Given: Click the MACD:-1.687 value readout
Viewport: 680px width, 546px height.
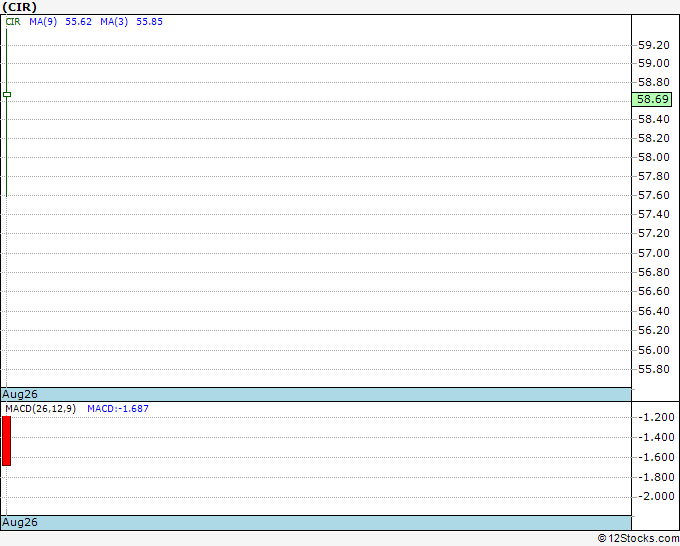Looking at the screenshot, I should coord(118,409).
